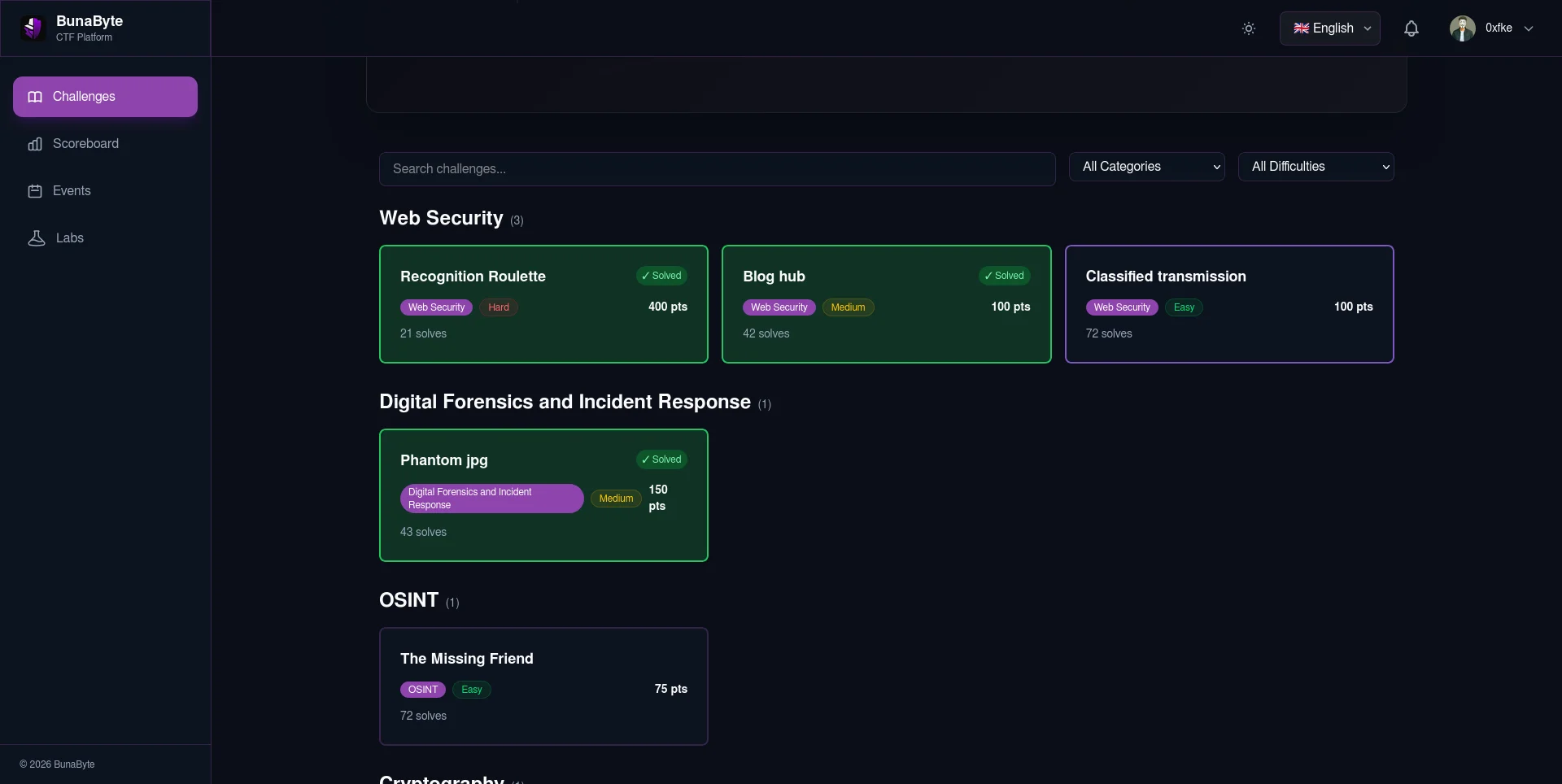Click the Challenges book icon in sidebar
Screen dimensions: 1562x784
(35, 97)
